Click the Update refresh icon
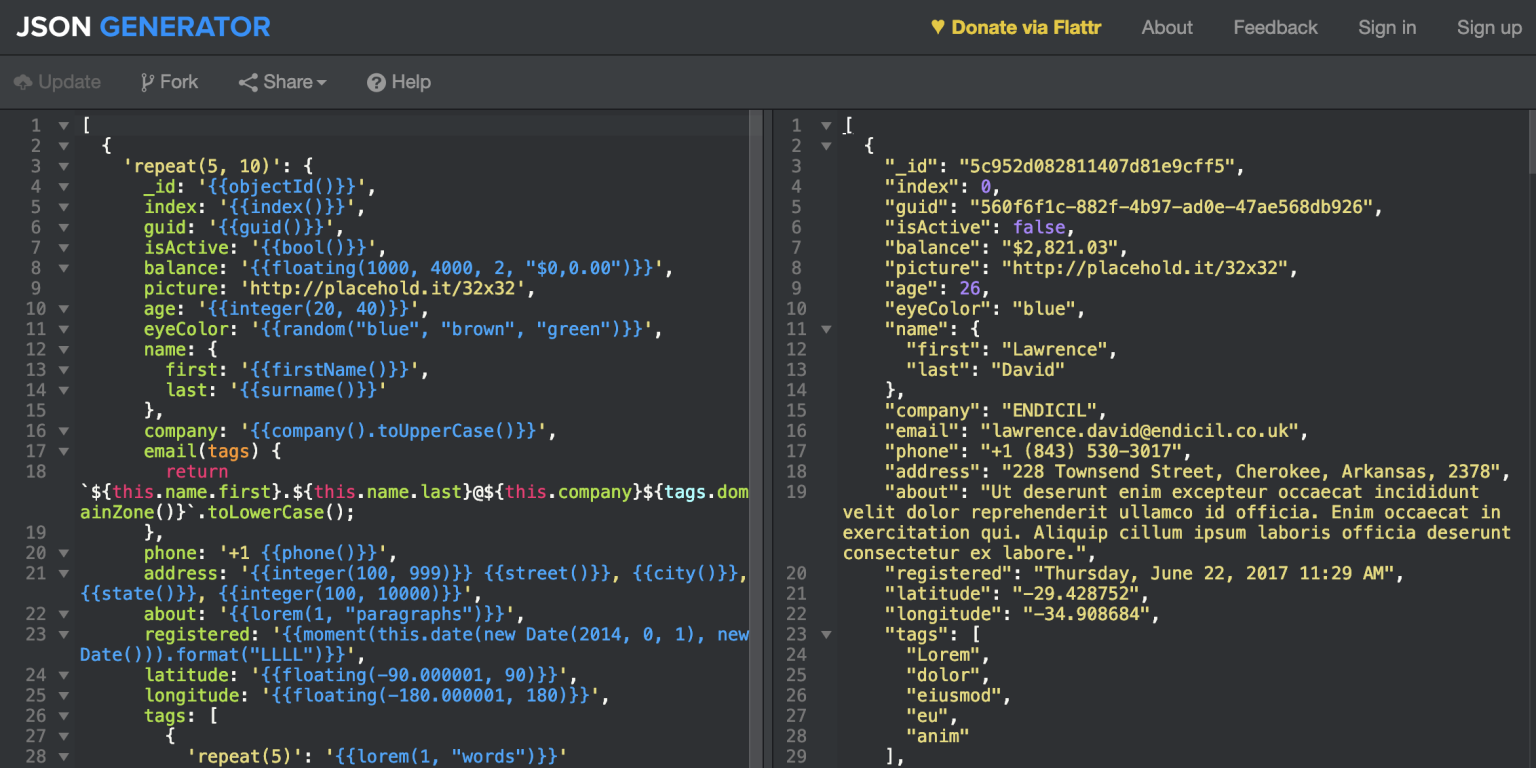The height and width of the screenshot is (768, 1536). point(23,81)
